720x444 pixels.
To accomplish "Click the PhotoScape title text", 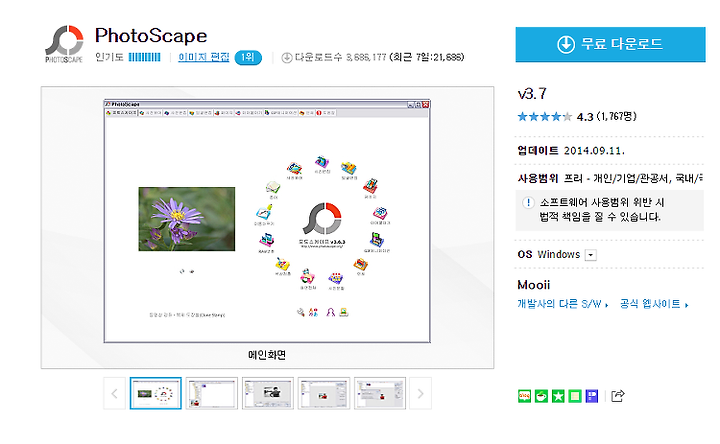I will (x=151, y=36).
